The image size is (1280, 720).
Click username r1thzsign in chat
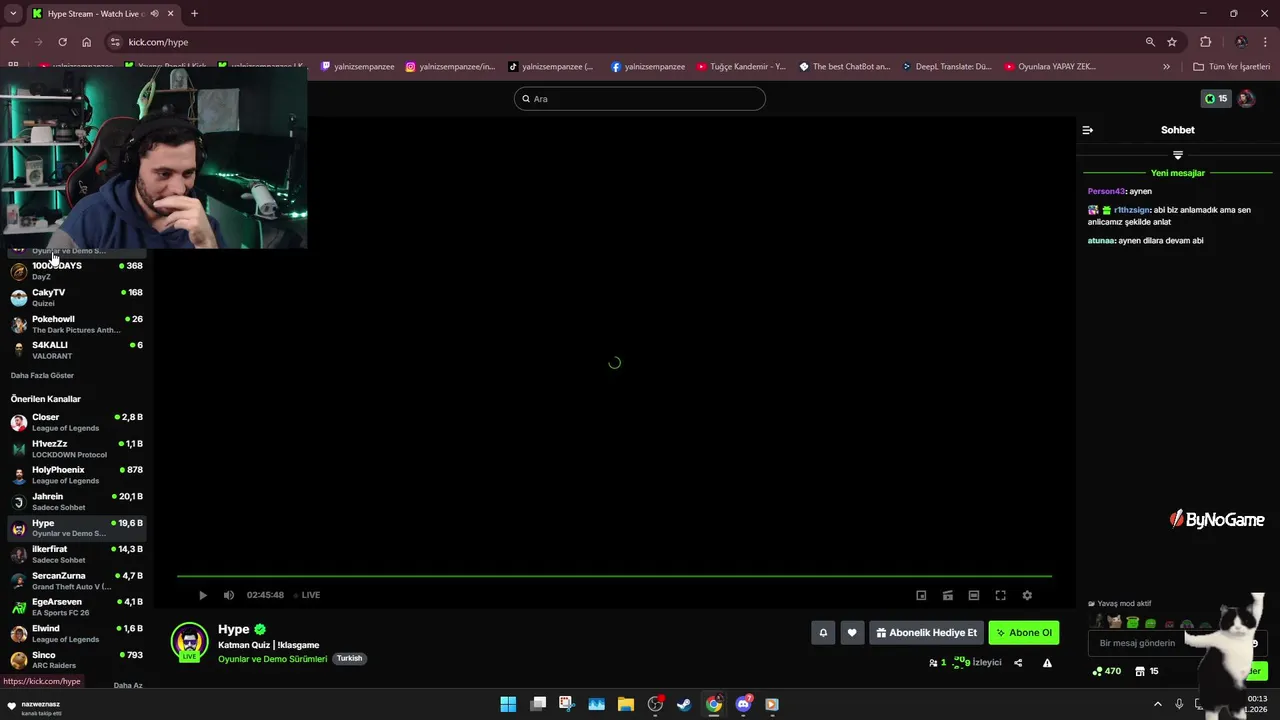click(1132, 210)
